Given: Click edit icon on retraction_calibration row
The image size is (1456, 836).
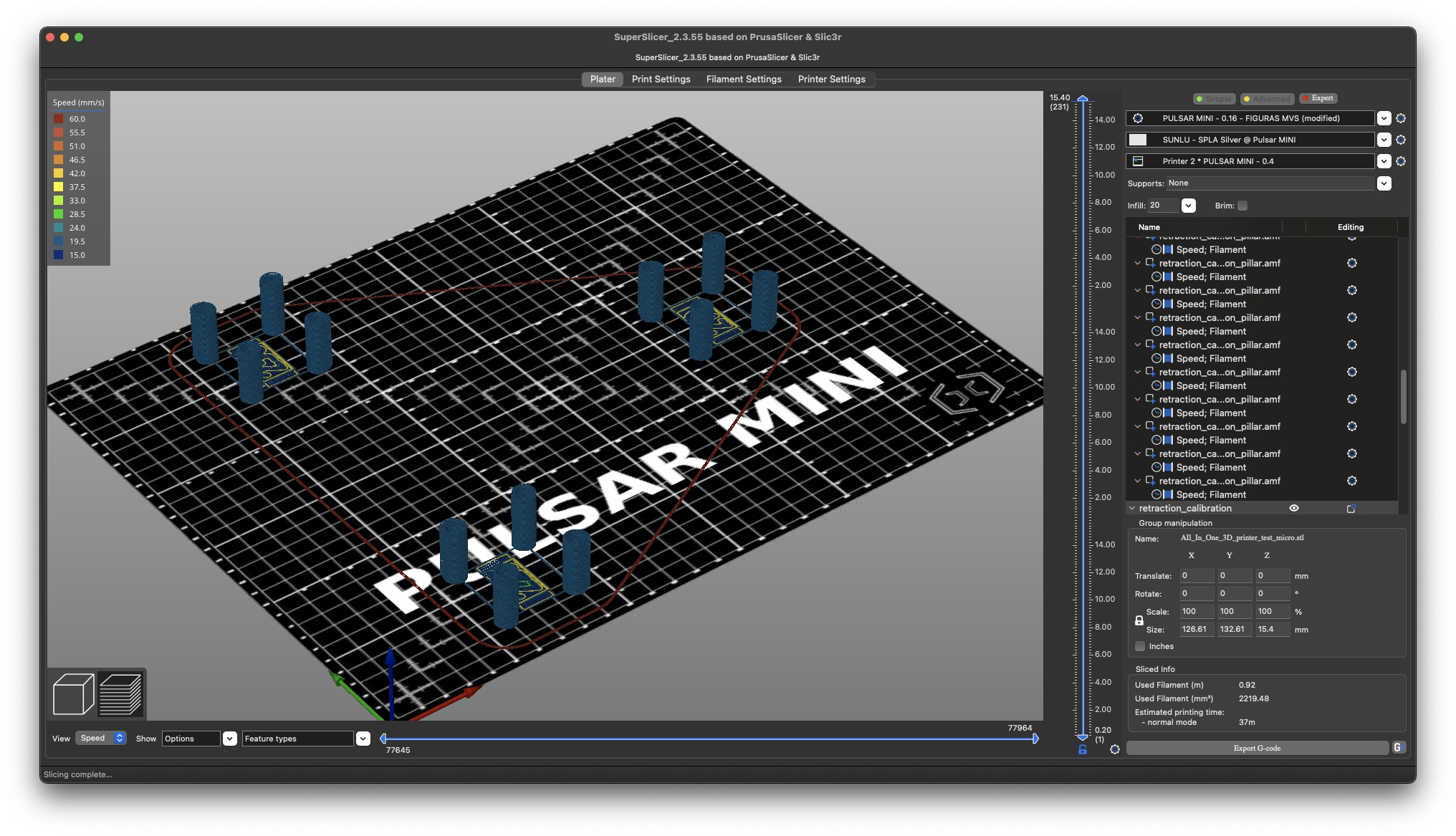Looking at the screenshot, I should 1351,508.
